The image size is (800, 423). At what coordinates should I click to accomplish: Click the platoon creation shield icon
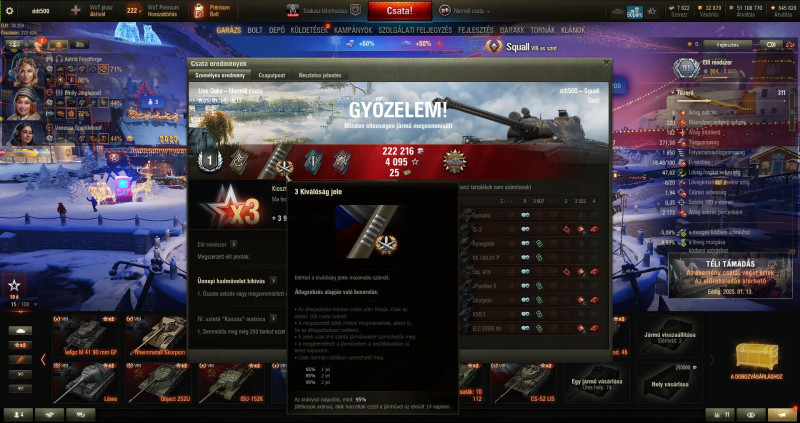click(355, 10)
